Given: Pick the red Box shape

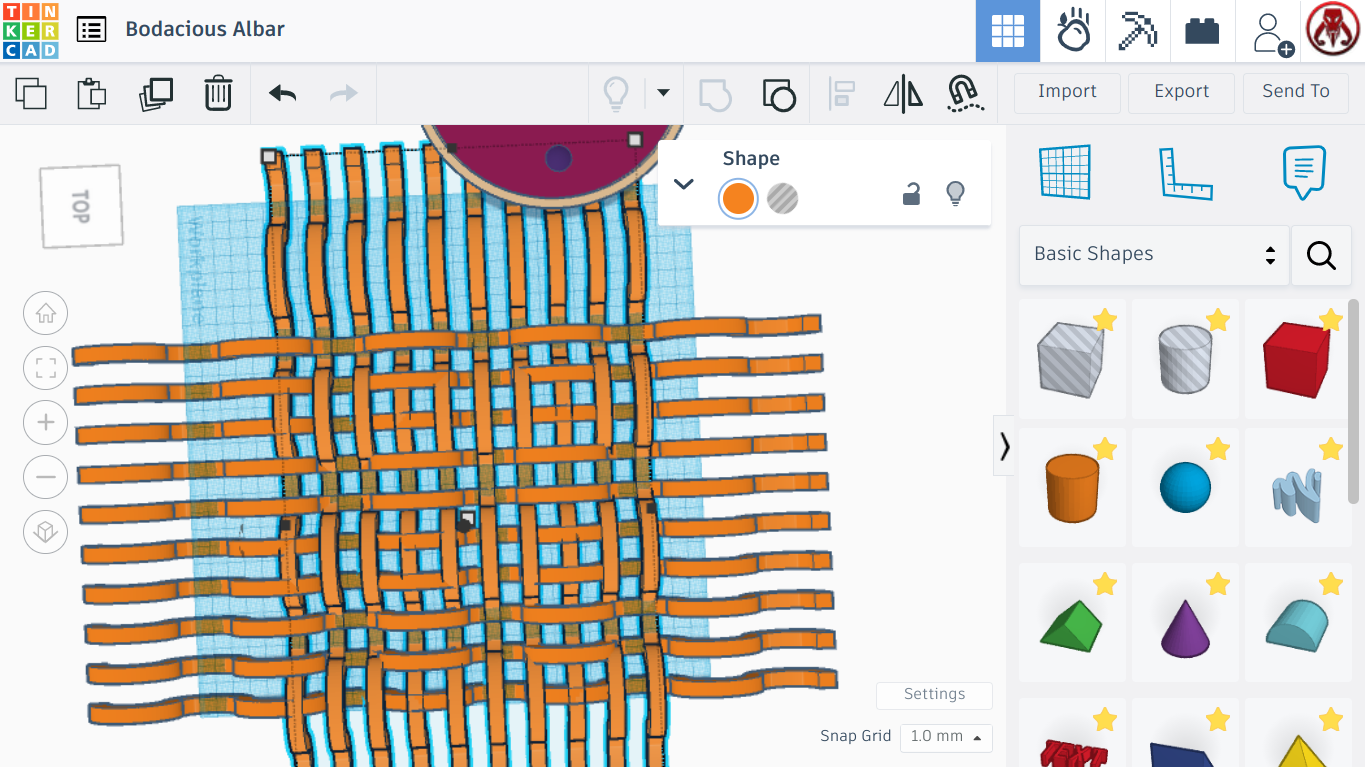Looking at the screenshot, I should click(1298, 359).
